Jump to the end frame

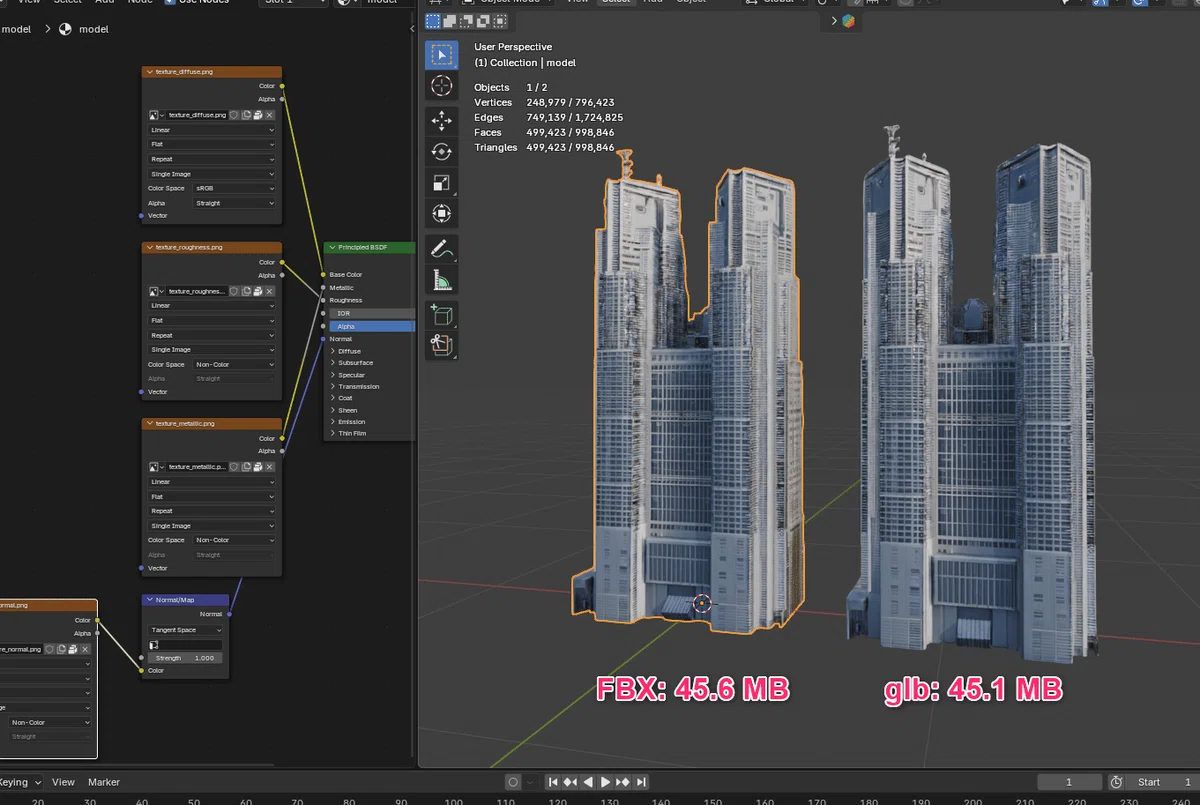(641, 782)
